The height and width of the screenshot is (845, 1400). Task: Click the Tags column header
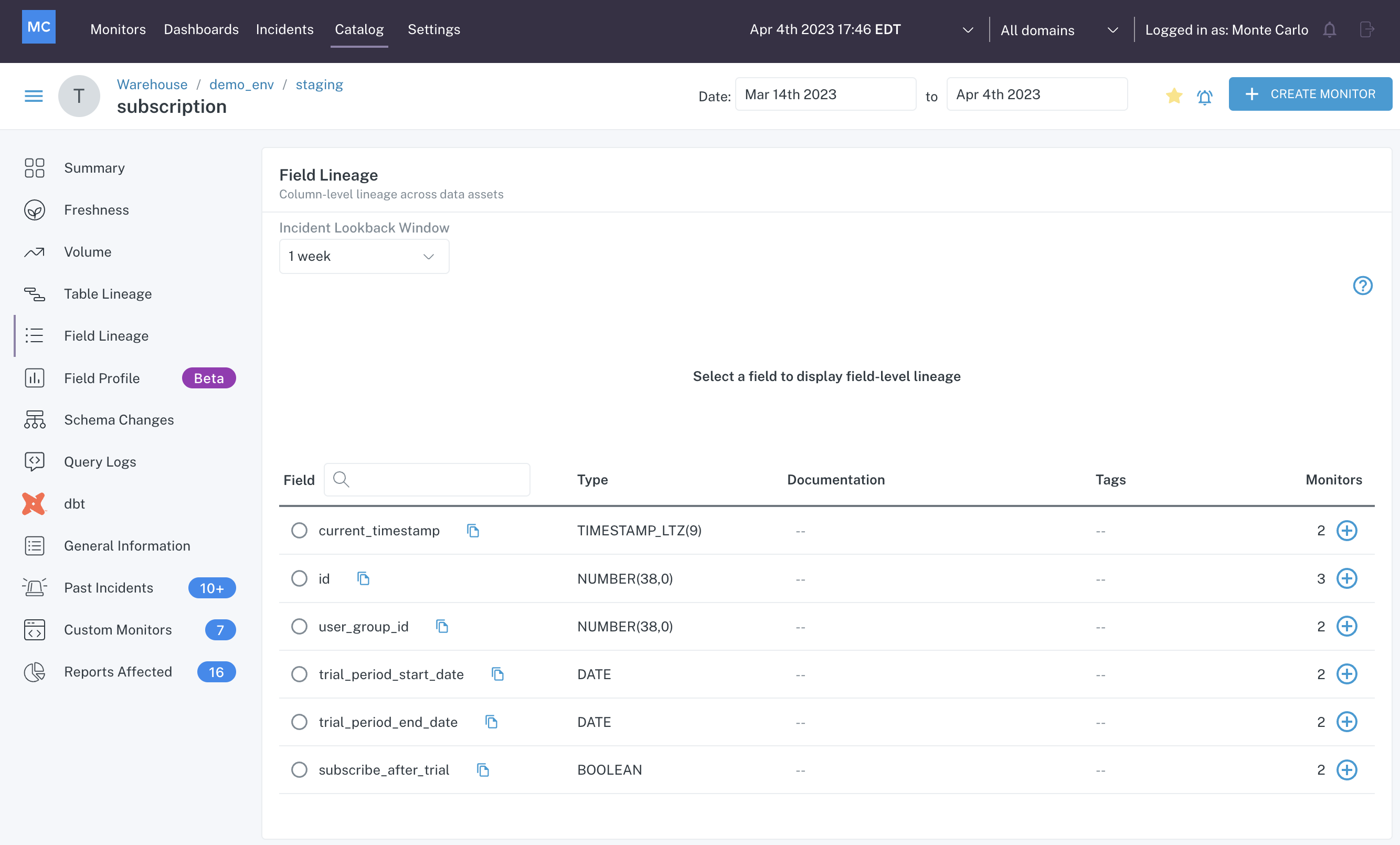tap(1110, 480)
